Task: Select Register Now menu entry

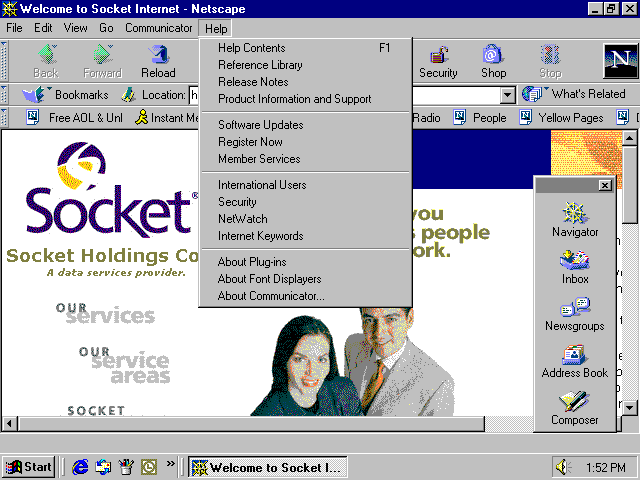Action: click(305, 142)
